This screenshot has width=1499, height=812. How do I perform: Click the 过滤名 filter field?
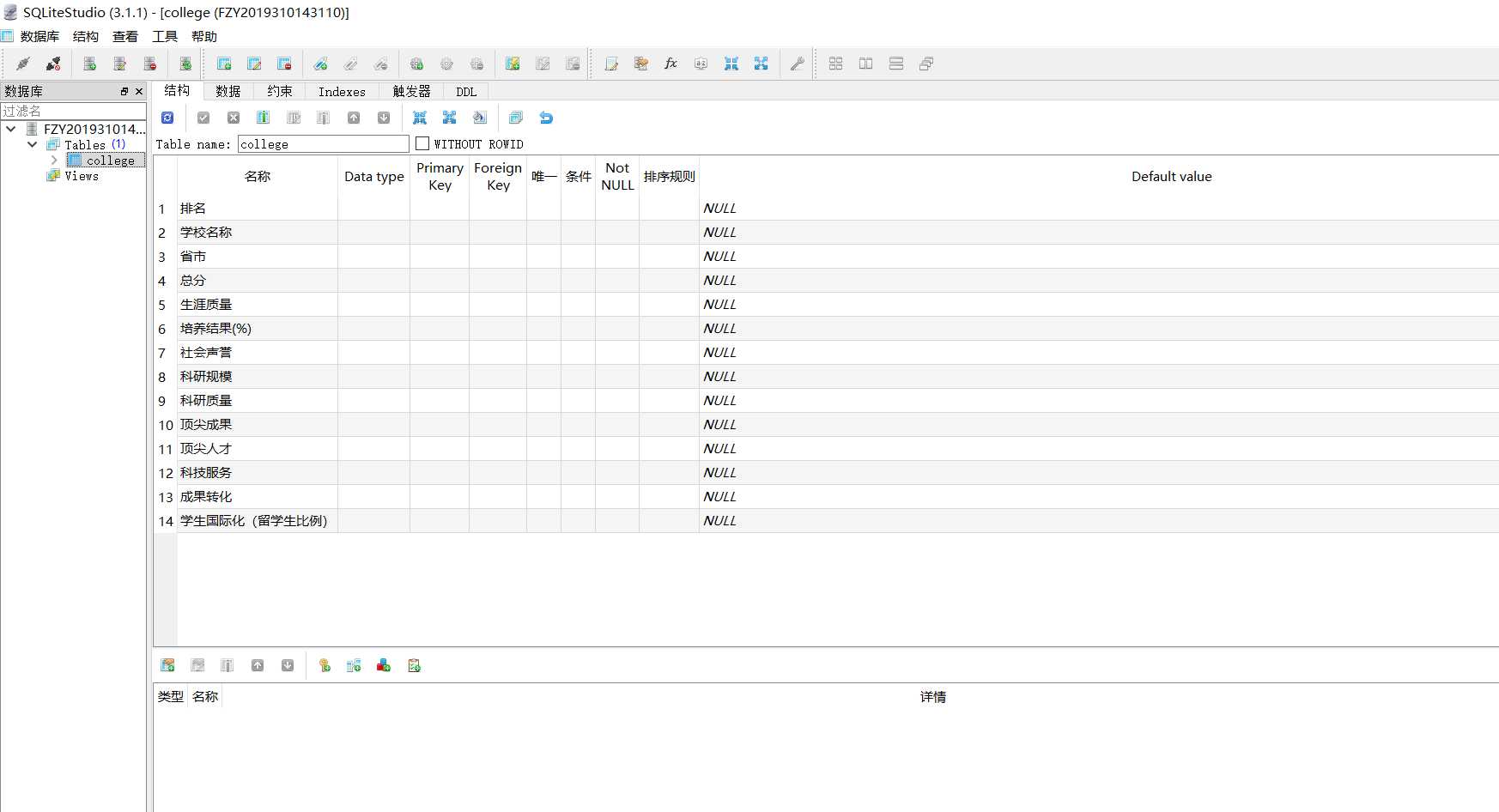click(x=73, y=111)
